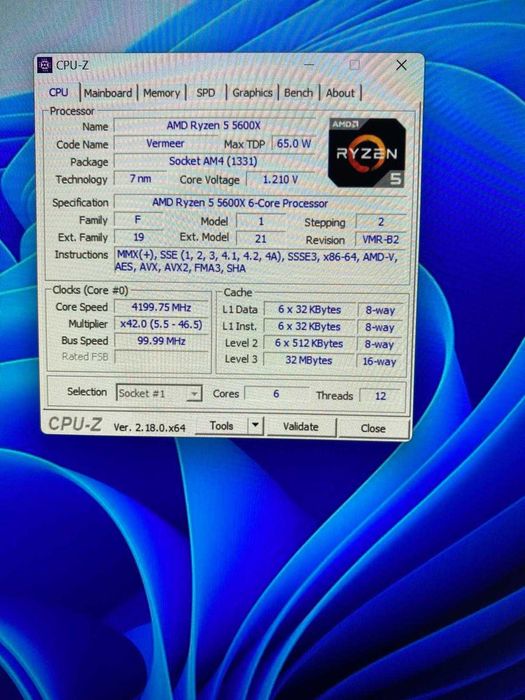Minimize the CPU-Z window
Screen dimensions: 525x700
coord(310,65)
